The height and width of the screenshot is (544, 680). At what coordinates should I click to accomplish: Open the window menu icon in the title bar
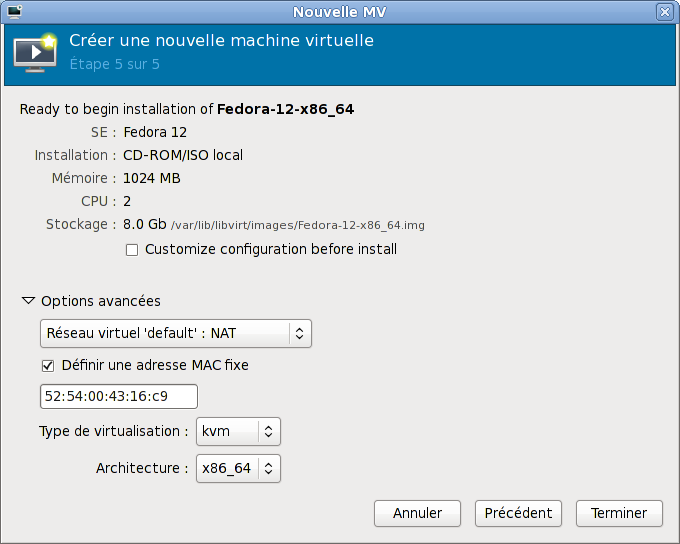[14, 12]
